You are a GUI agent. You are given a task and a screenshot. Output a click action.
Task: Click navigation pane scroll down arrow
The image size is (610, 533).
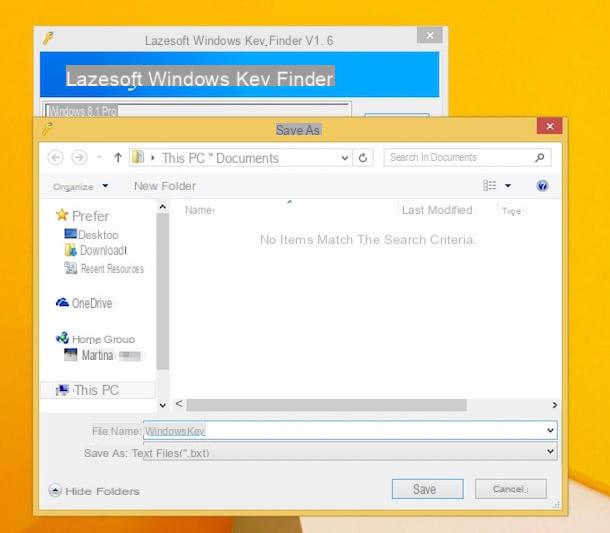coord(163,405)
